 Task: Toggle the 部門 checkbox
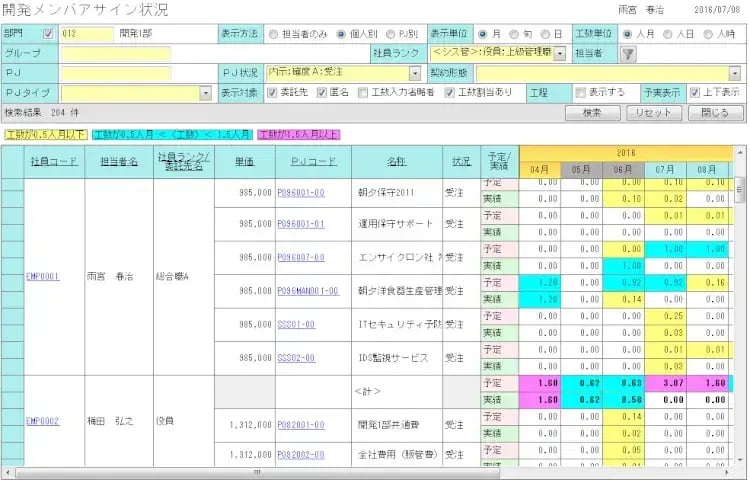point(49,33)
